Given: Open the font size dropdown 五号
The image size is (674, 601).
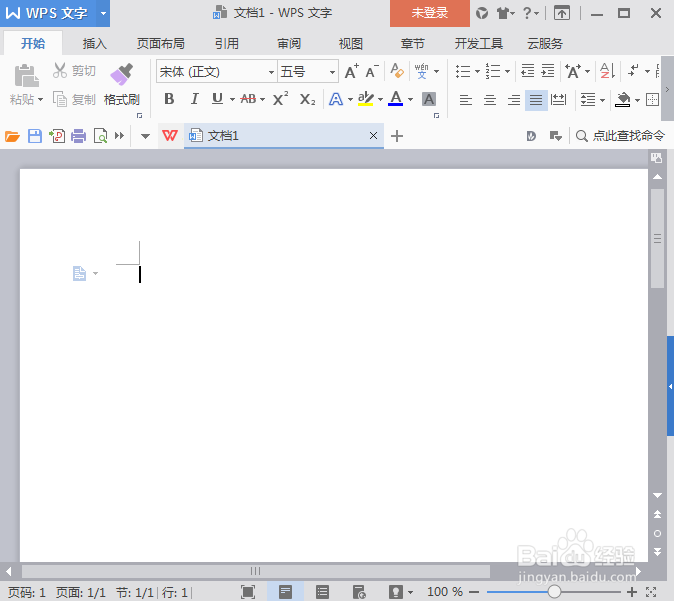Looking at the screenshot, I should [332, 72].
